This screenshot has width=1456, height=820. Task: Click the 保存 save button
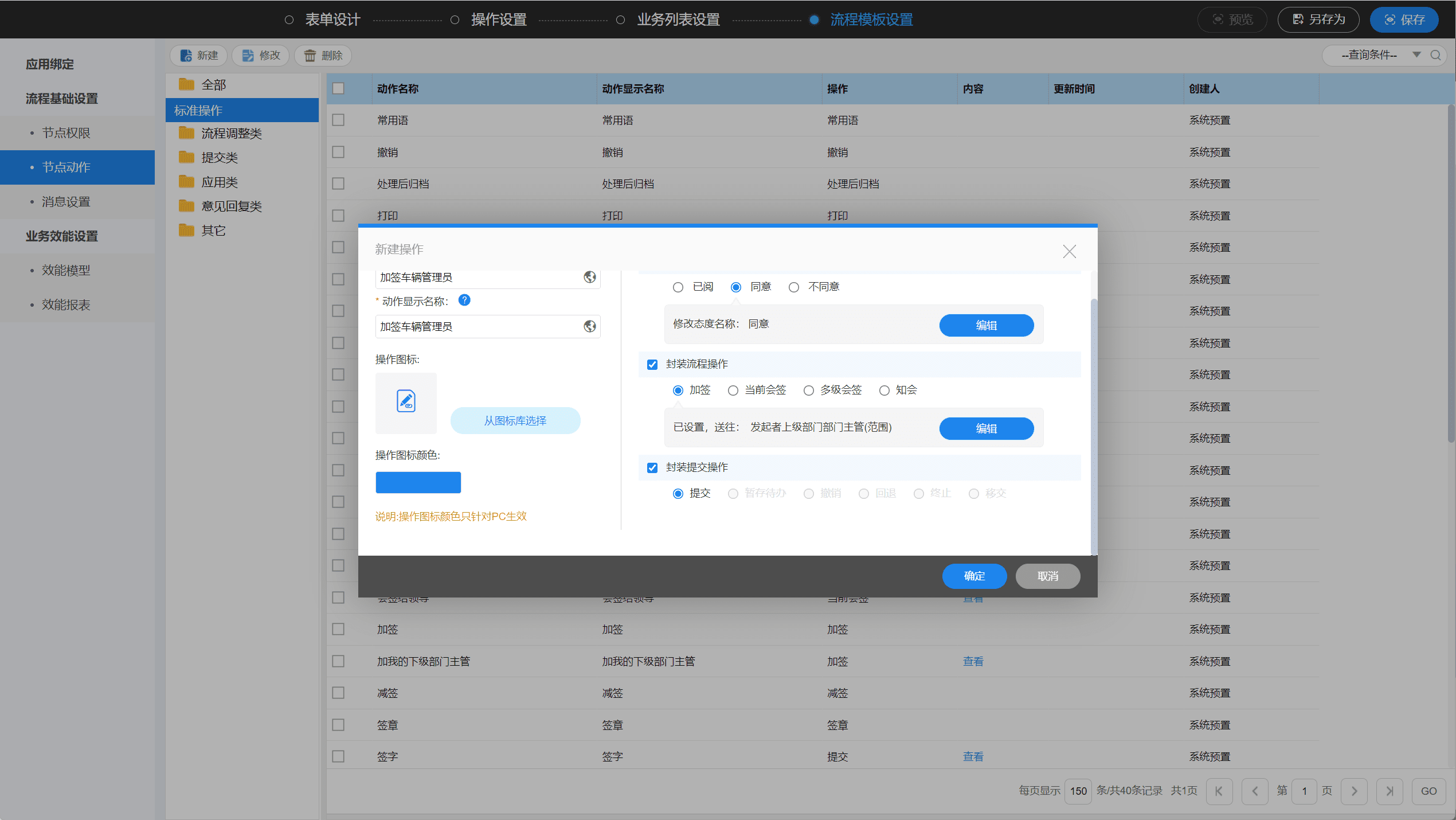(x=1404, y=19)
